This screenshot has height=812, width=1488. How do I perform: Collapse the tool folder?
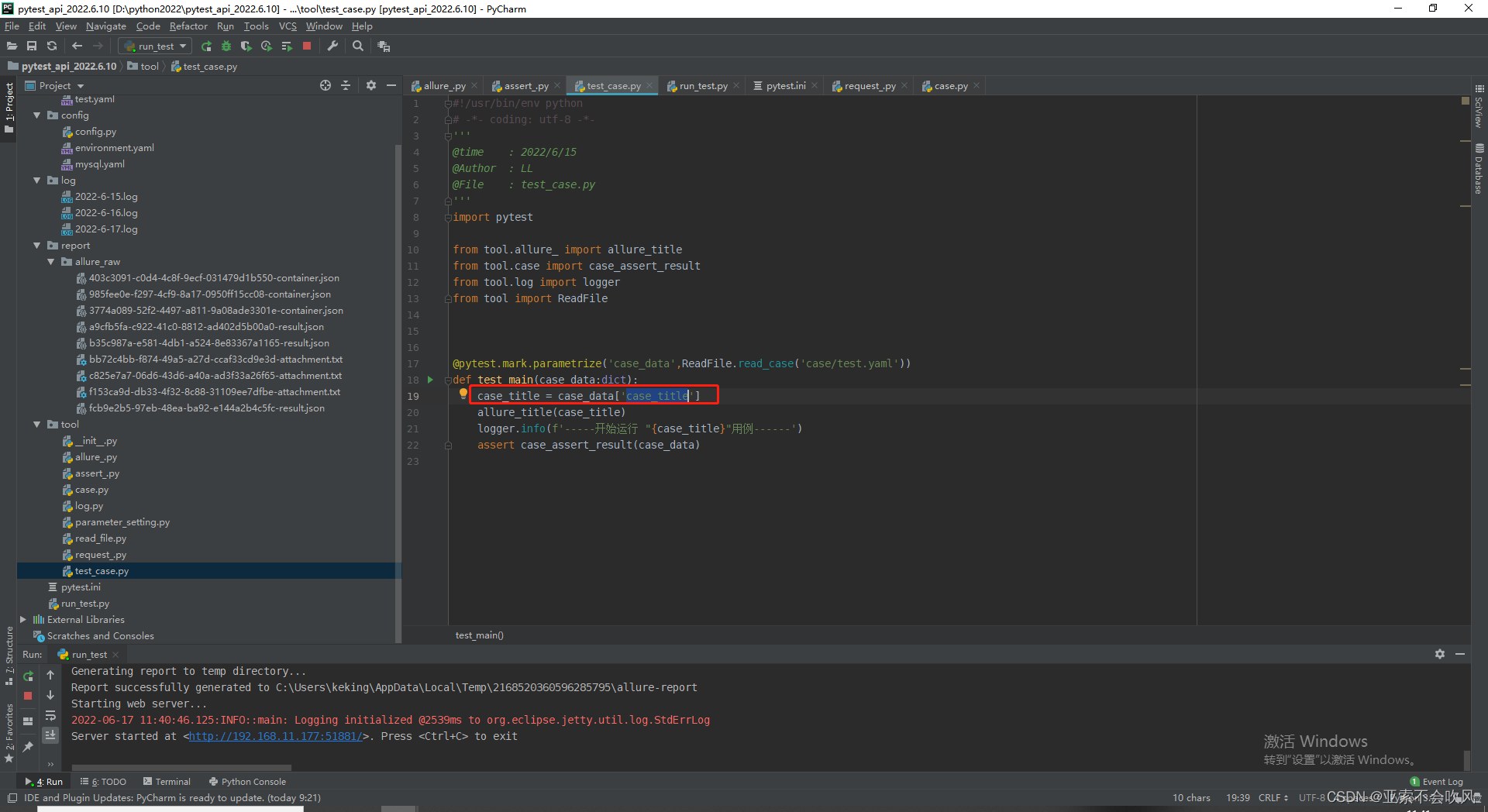click(36, 425)
